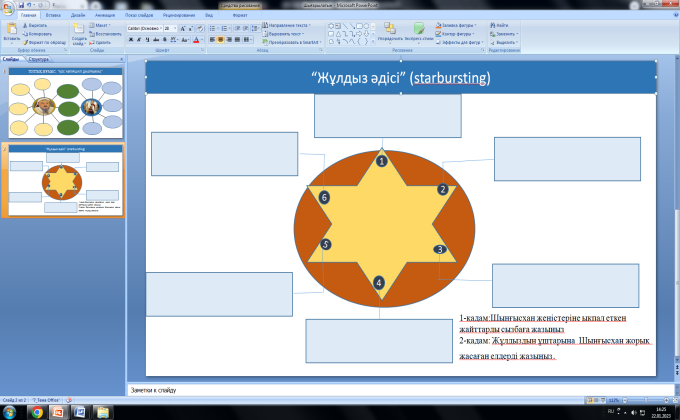The width and height of the screenshot is (680, 420).
Task: Open Упорядочить arrange menu
Action: click(x=389, y=33)
